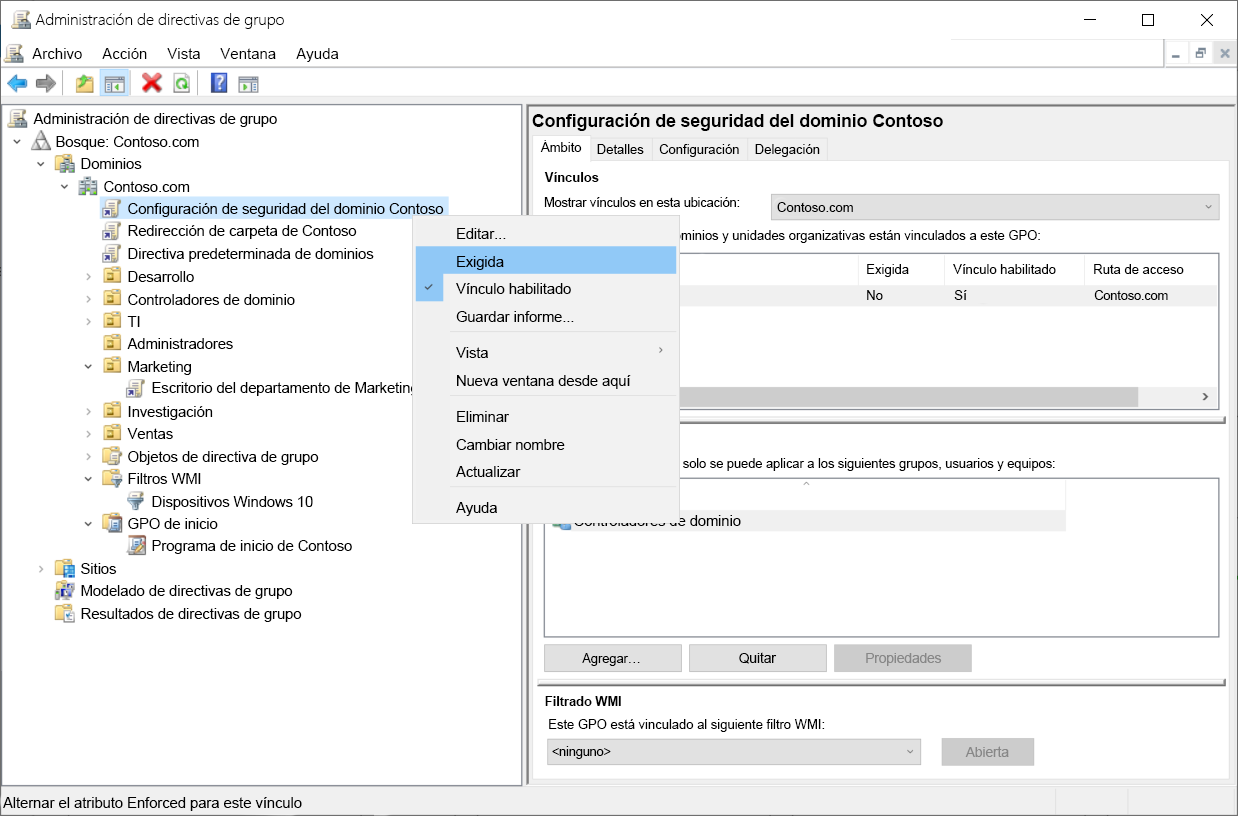Uncheck Vínculo habilitado in the context menu
The height and width of the screenshot is (816, 1238).
(x=546, y=289)
